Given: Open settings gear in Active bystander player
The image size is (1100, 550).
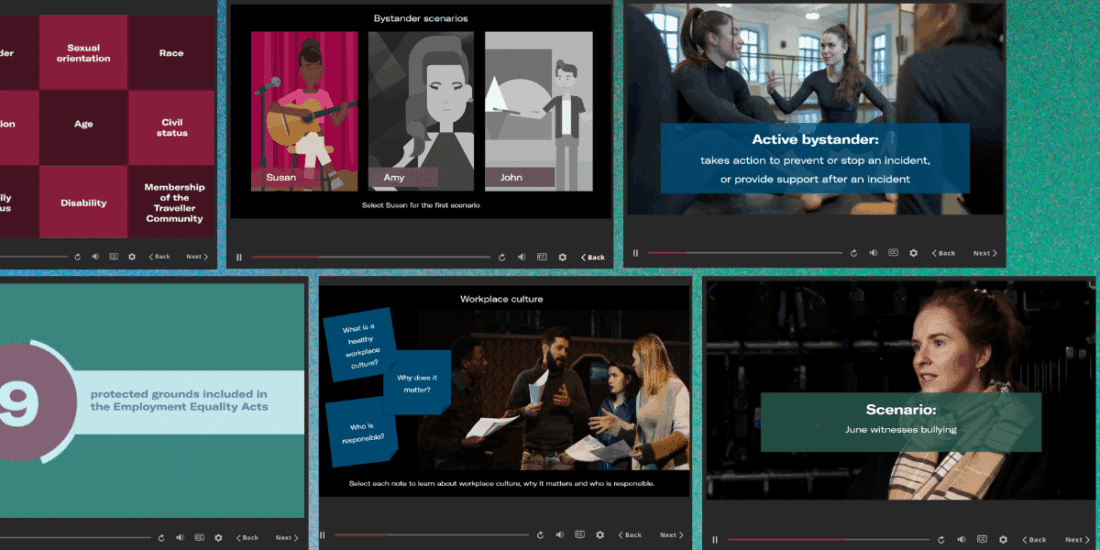Looking at the screenshot, I should (x=913, y=253).
